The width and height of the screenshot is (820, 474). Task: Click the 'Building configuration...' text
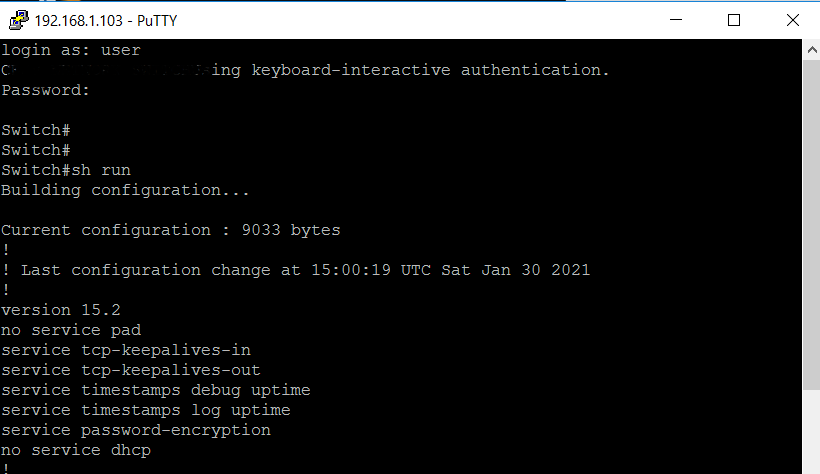tap(125, 190)
